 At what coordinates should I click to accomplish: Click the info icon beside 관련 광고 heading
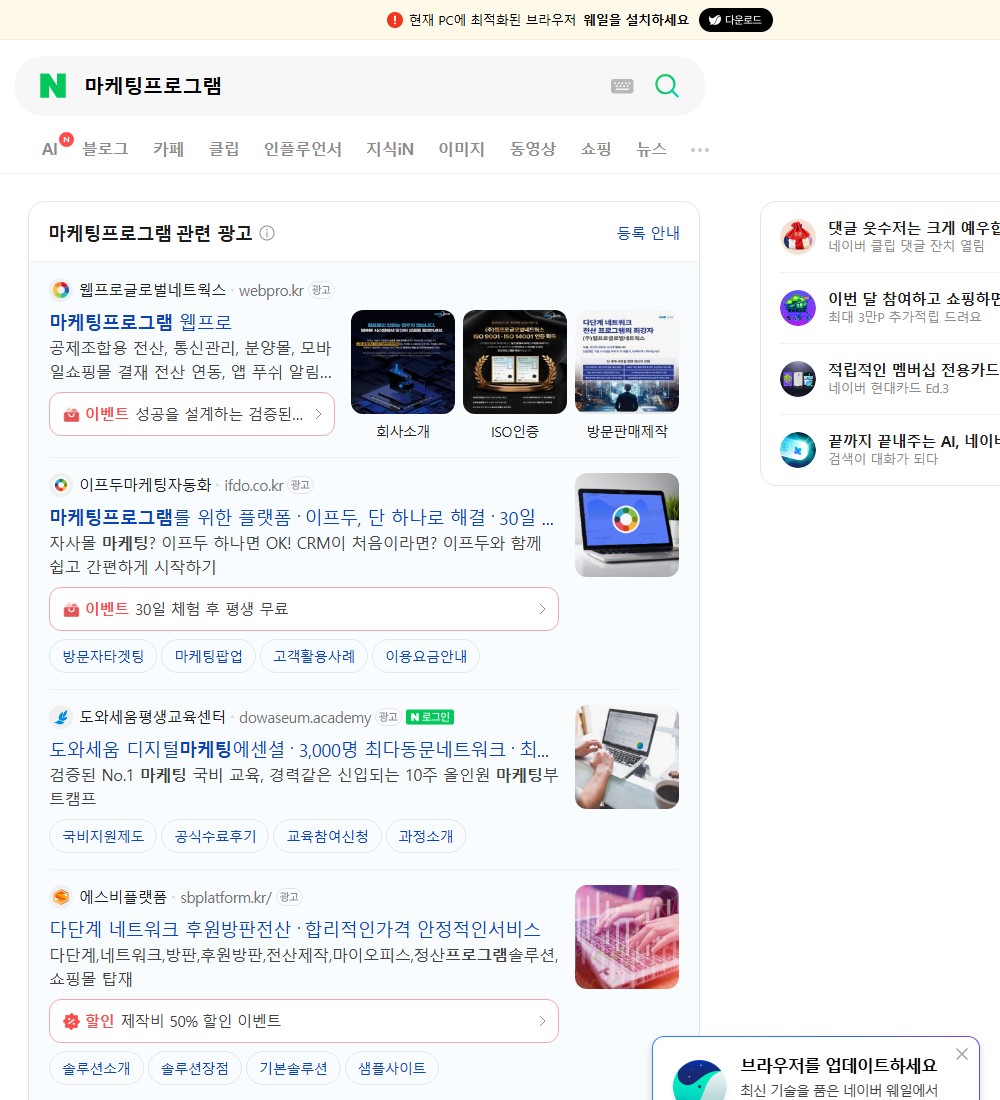tap(267, 233)
